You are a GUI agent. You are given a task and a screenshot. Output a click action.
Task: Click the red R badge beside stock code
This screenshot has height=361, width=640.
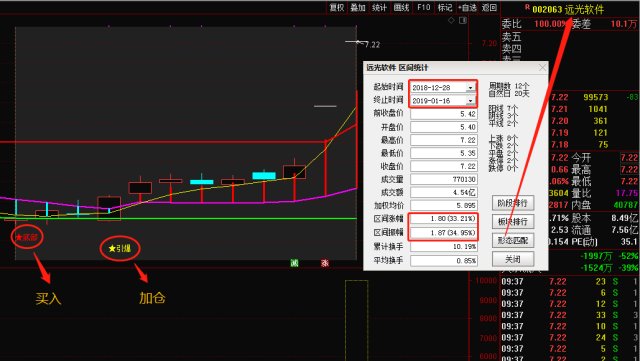(x=527, y=7)
